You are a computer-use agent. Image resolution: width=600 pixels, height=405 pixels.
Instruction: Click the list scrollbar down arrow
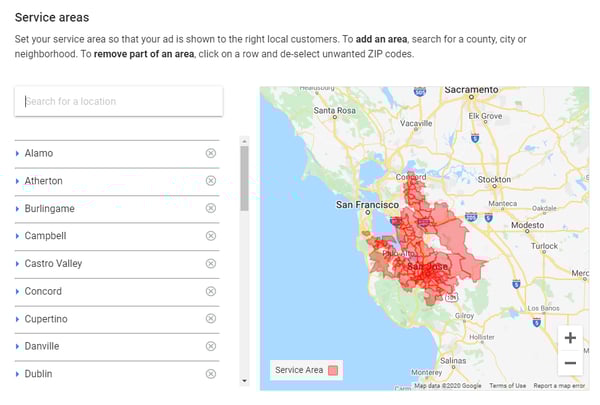pos(244,381)
